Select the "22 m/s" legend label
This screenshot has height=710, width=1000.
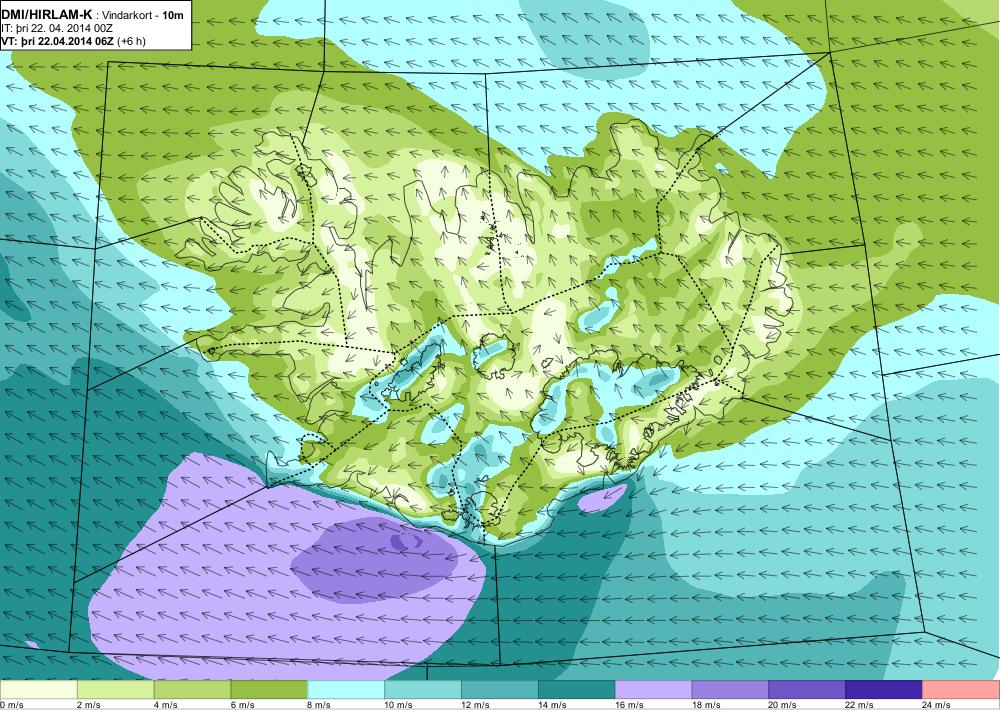click(x=860, y=705)
